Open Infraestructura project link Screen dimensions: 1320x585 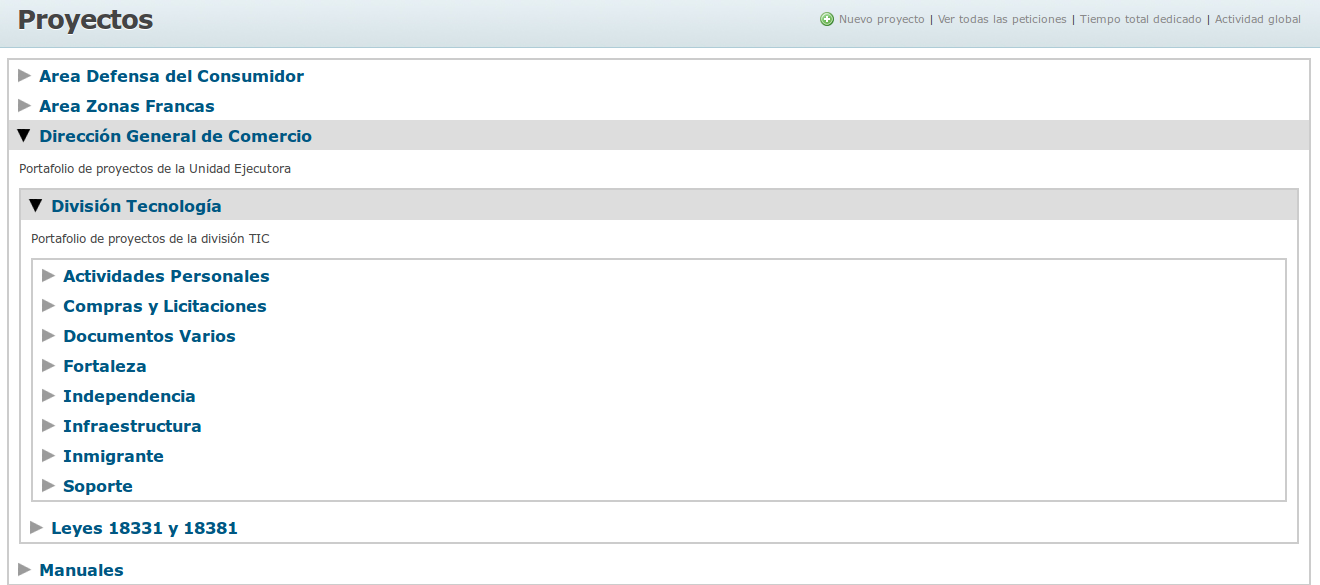click(x=133, y=426)
